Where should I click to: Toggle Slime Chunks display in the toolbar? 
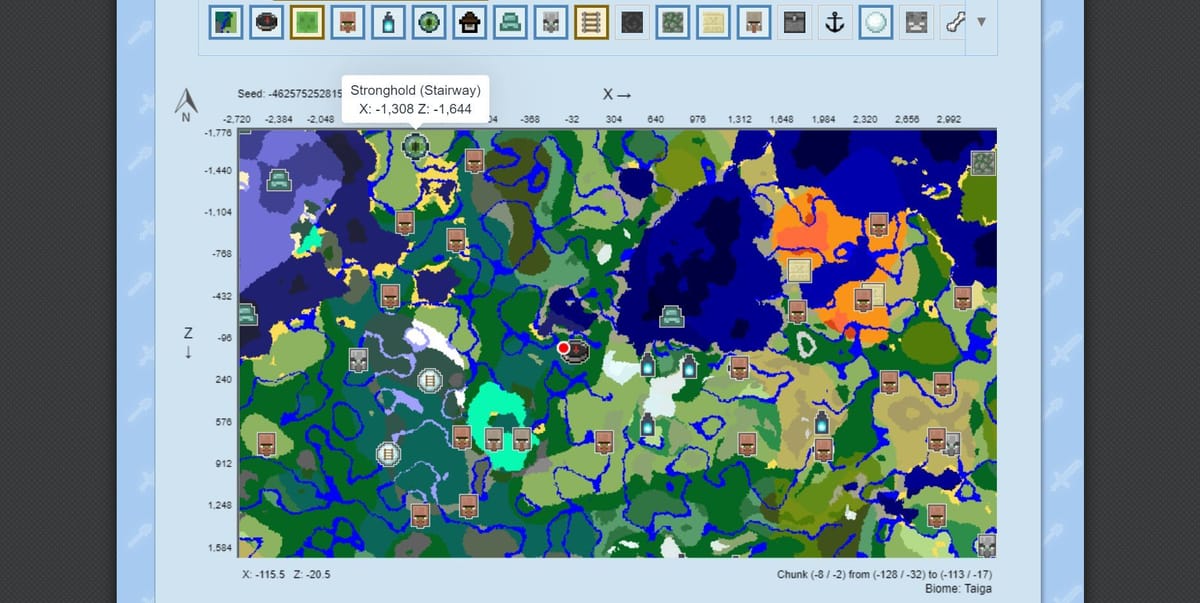[305, 23]
